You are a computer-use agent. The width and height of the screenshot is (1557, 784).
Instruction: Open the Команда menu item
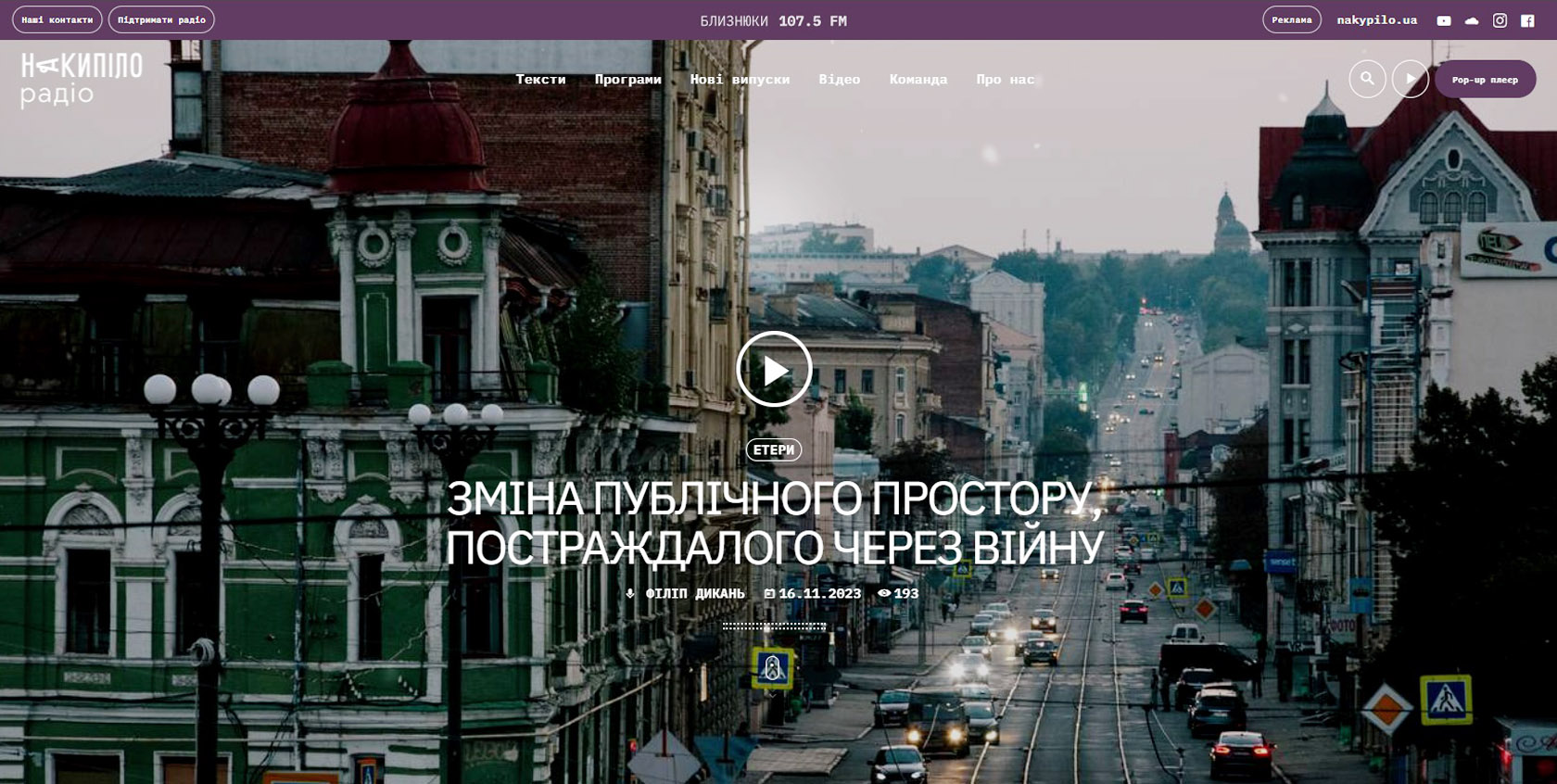point(918,80)
